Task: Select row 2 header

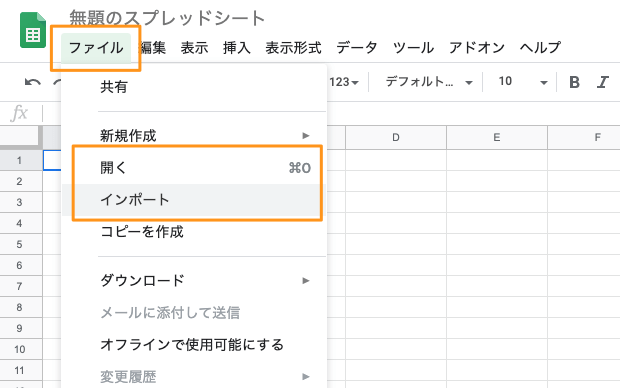Action: pyautogui.click(x=21, y=181)
